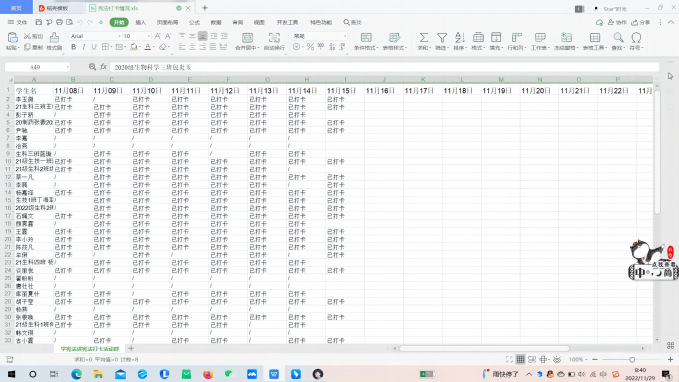Switch to page layout view in status bar
The width and height of the screenshot is (679, 382).
[532, 359]
